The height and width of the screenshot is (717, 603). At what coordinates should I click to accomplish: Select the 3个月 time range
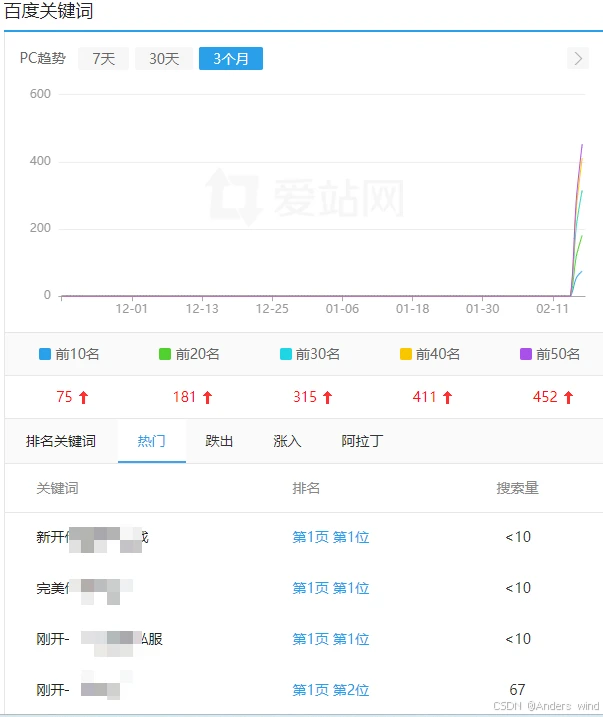tap(230, 59)
